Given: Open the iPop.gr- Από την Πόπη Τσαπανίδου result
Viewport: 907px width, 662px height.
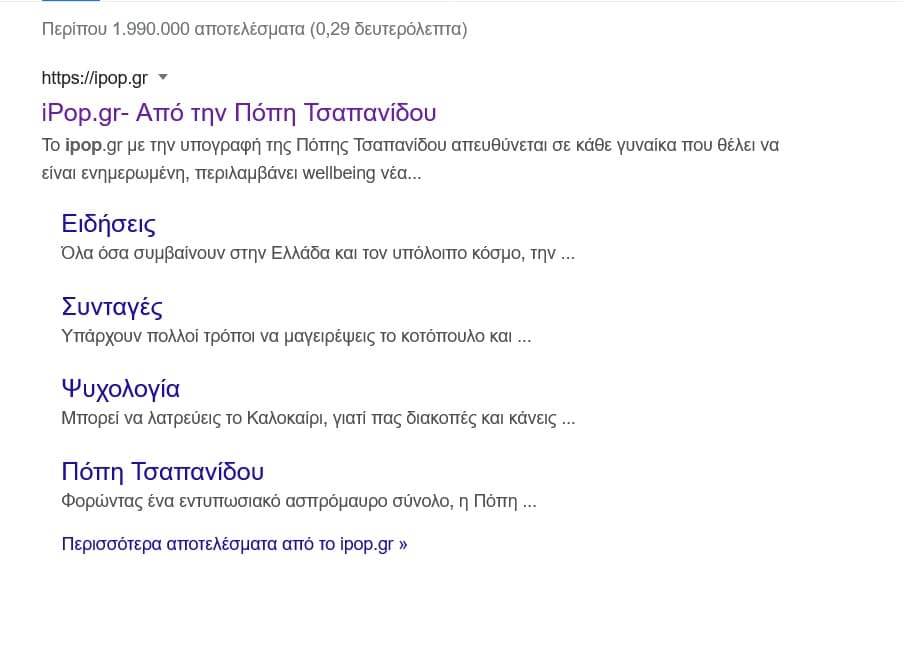Looking at the screenshot, I should point(239,112).
